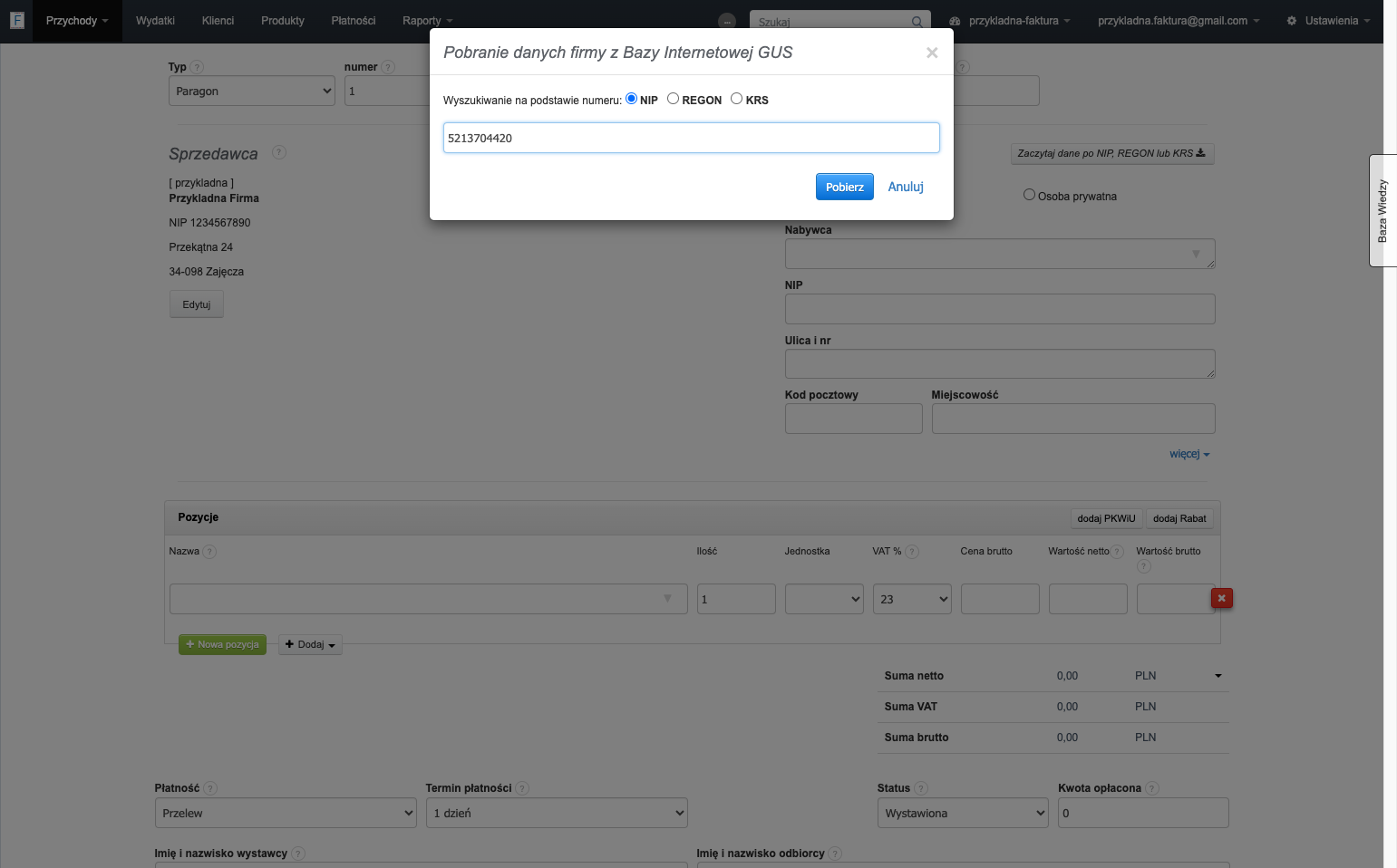Open the Status dropdown showing Wystawiona
The image size is (1397, 868).
pyautogui.click(x=963, y=813)
